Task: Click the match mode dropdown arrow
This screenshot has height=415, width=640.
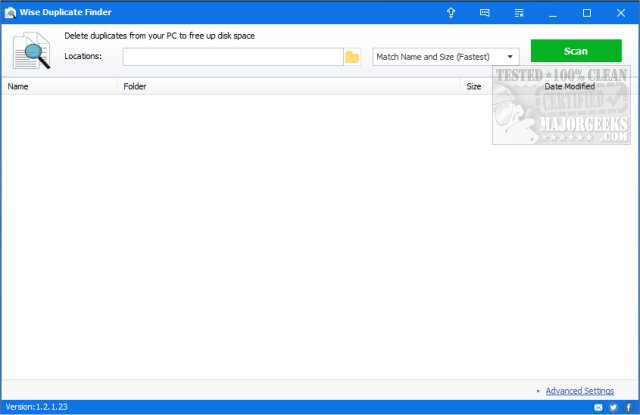Action: (510, 57)
